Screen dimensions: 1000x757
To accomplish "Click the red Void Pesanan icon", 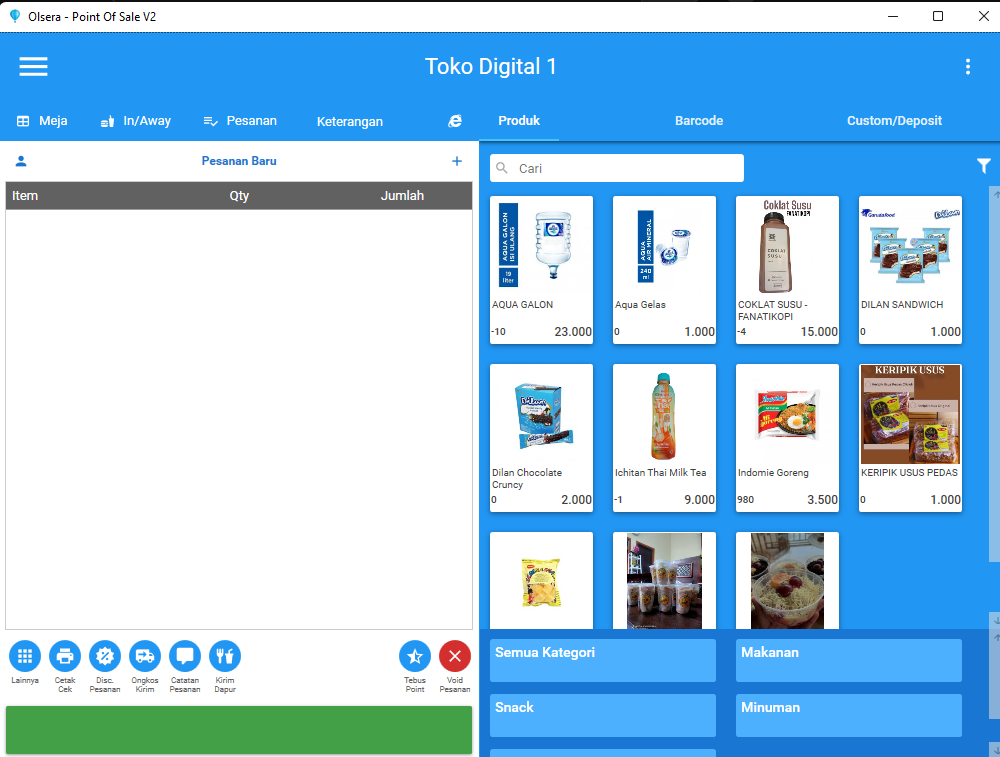I will coord(455,656).
